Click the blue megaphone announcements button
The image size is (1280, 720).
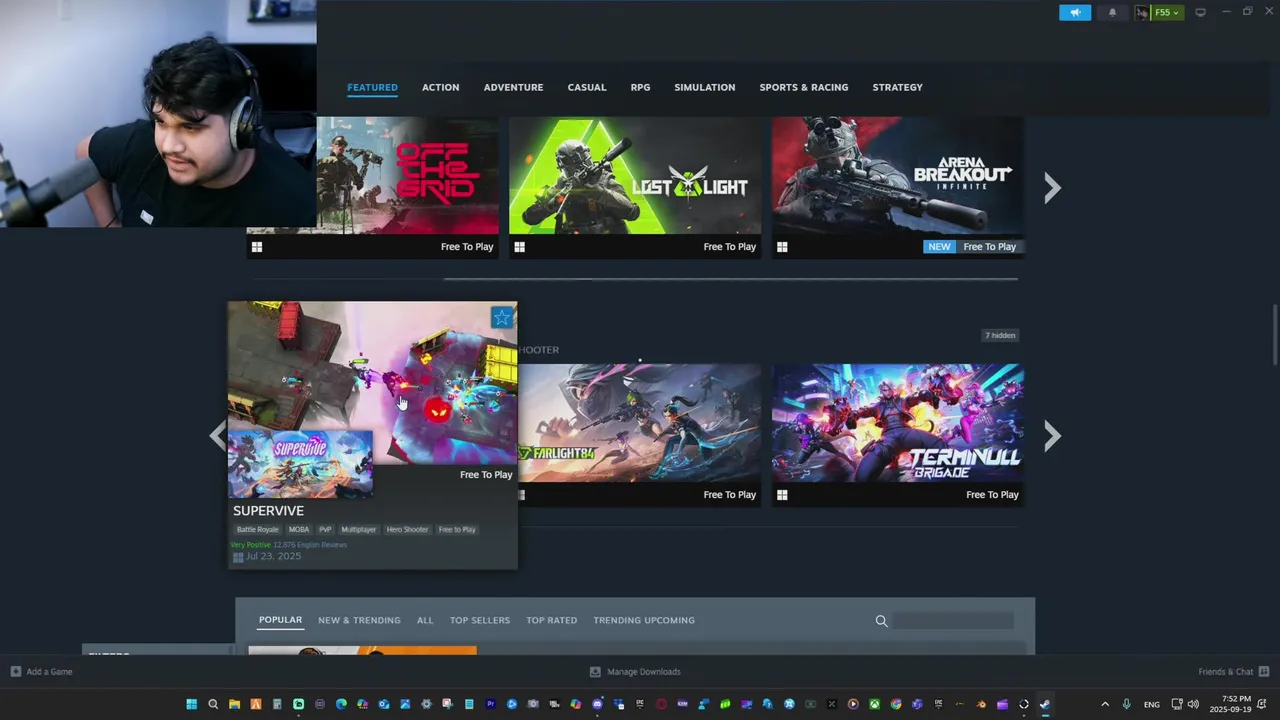point(1075,13)
